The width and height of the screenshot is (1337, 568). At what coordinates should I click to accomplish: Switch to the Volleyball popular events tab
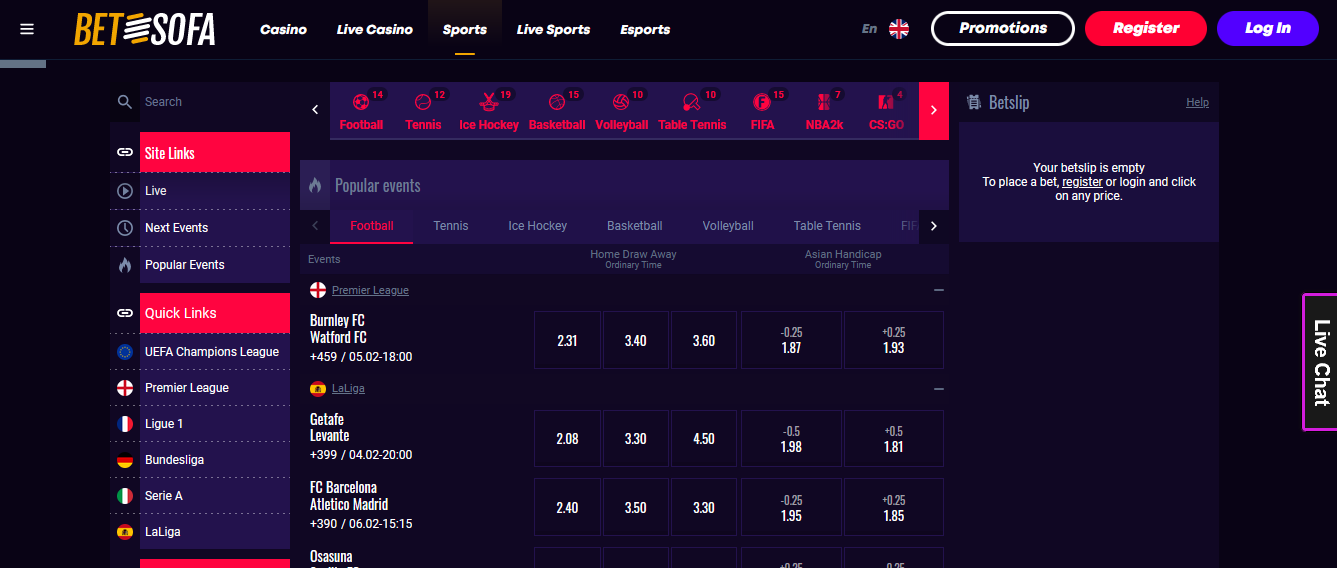[x=728, y=226]
